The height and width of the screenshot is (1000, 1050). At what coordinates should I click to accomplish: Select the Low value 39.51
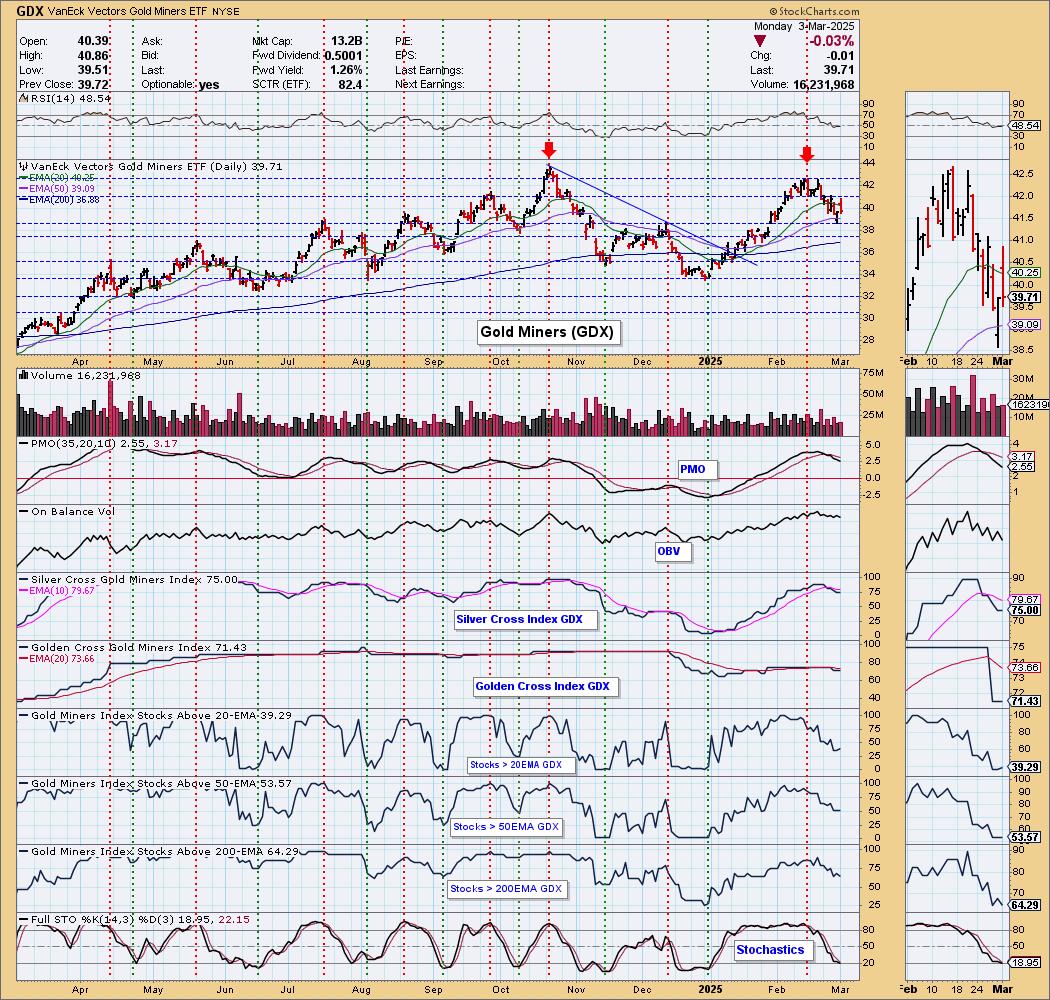93,70
